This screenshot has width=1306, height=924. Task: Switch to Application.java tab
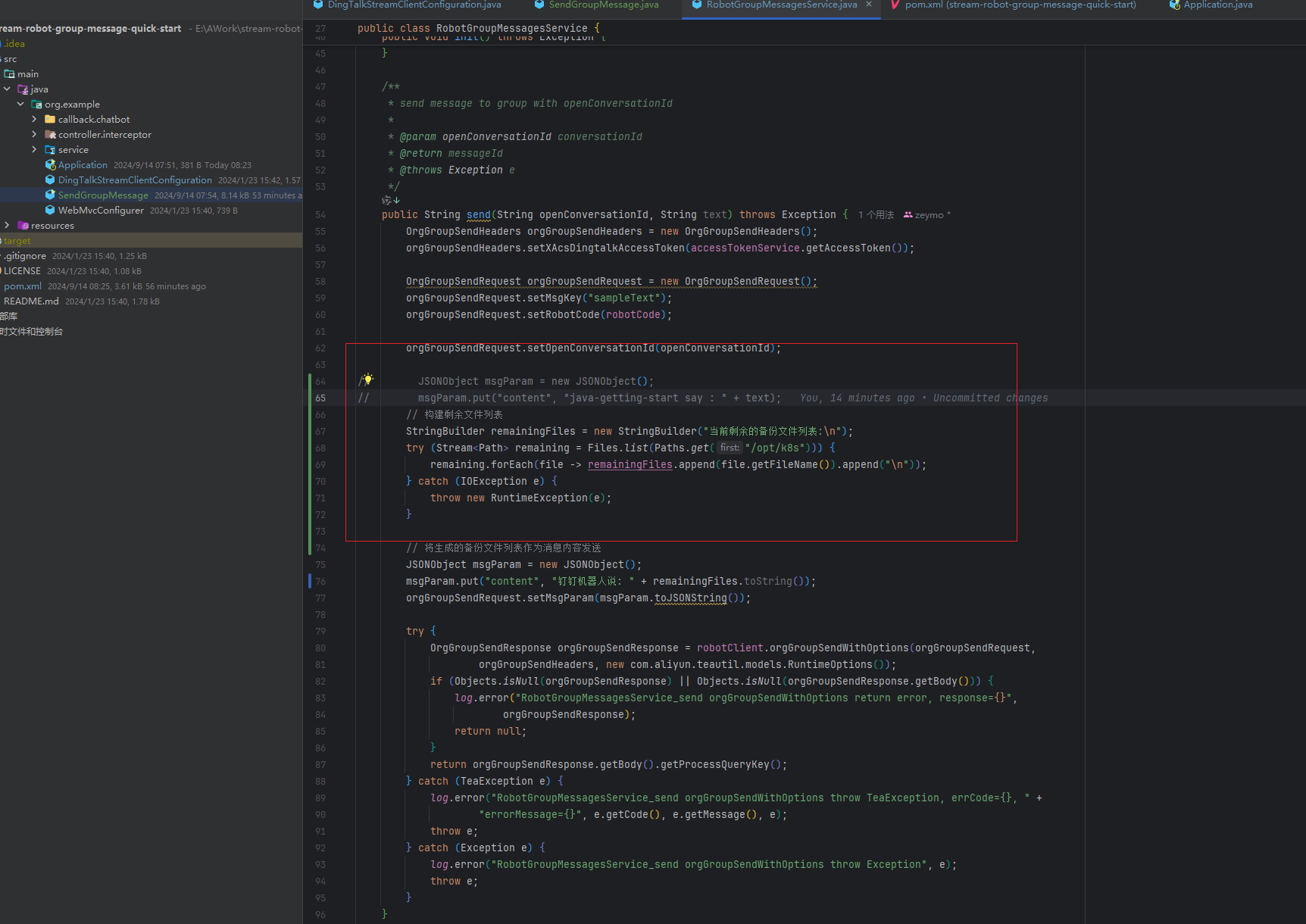[1212, 5]
